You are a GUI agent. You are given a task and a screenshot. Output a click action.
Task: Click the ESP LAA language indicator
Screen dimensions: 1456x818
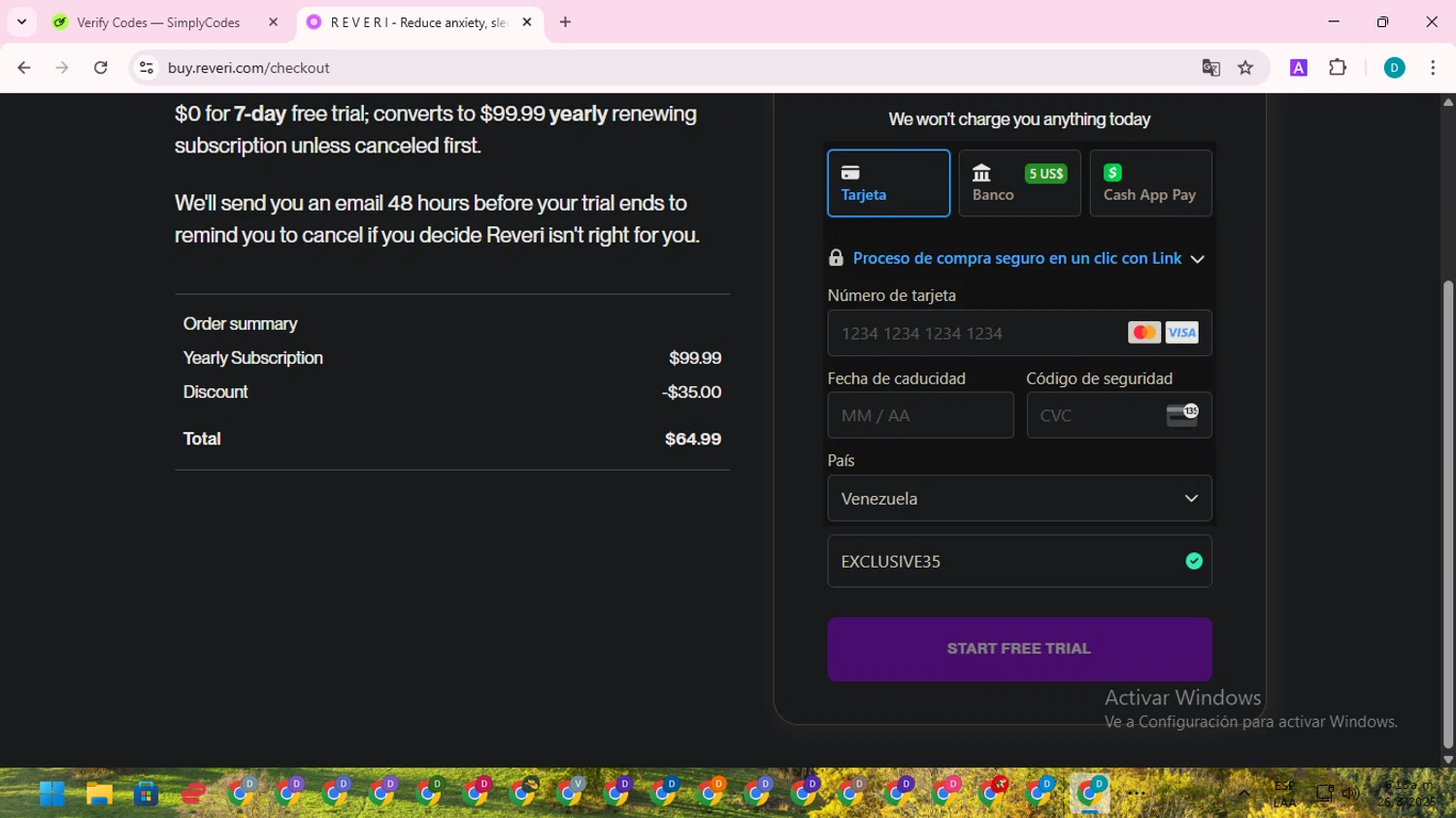click(1284, 794)
